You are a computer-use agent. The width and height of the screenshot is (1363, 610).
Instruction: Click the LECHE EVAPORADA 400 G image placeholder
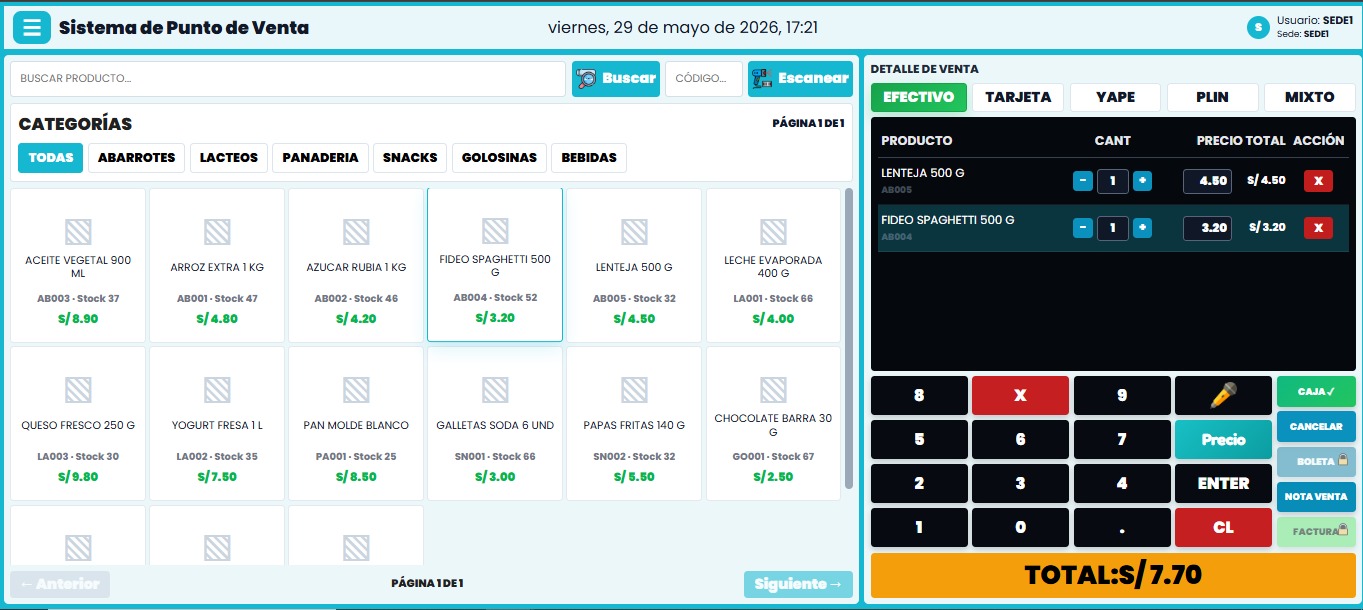[x=773, y=232]
